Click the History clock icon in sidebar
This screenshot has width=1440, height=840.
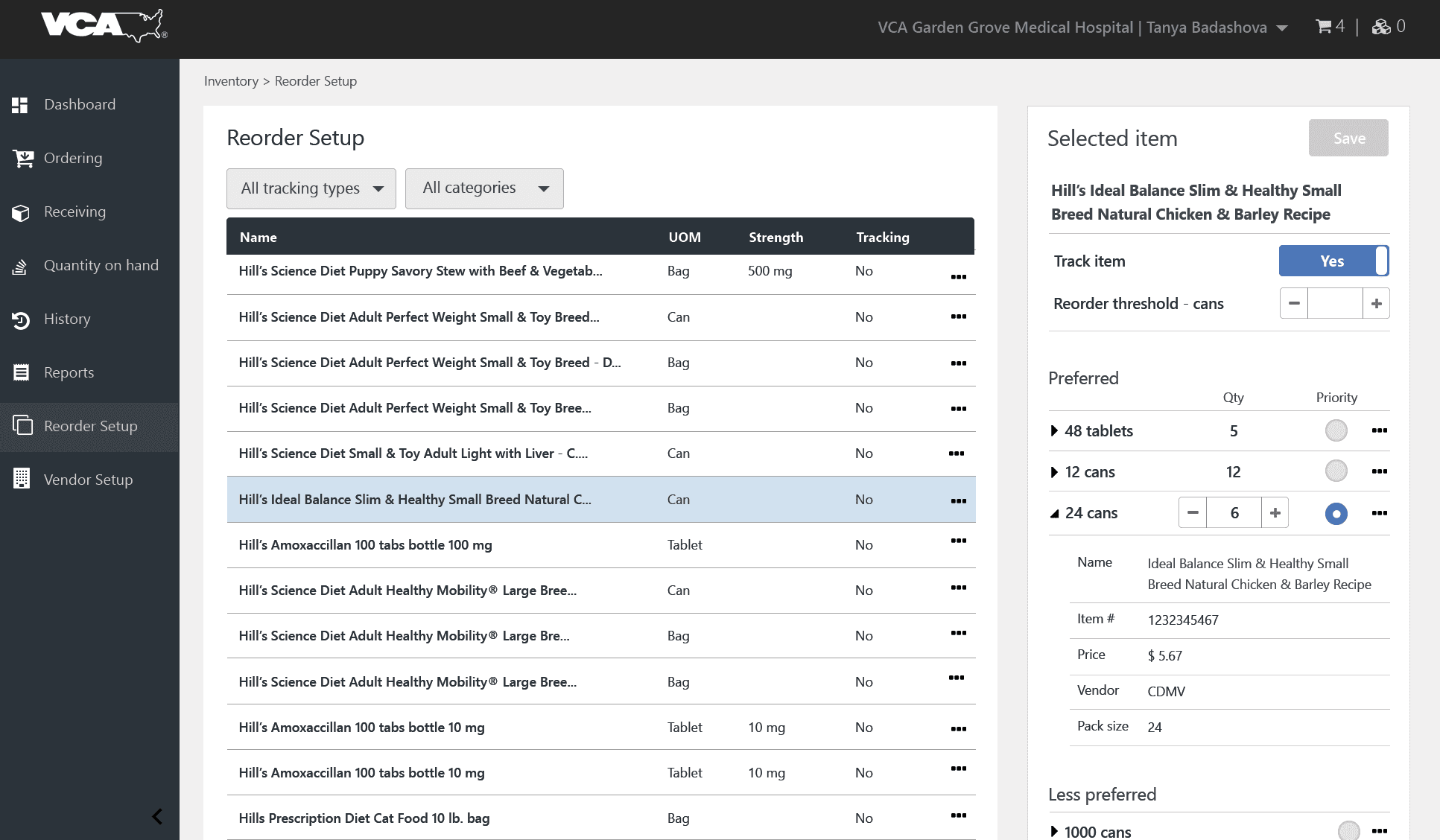click(21, 320)
